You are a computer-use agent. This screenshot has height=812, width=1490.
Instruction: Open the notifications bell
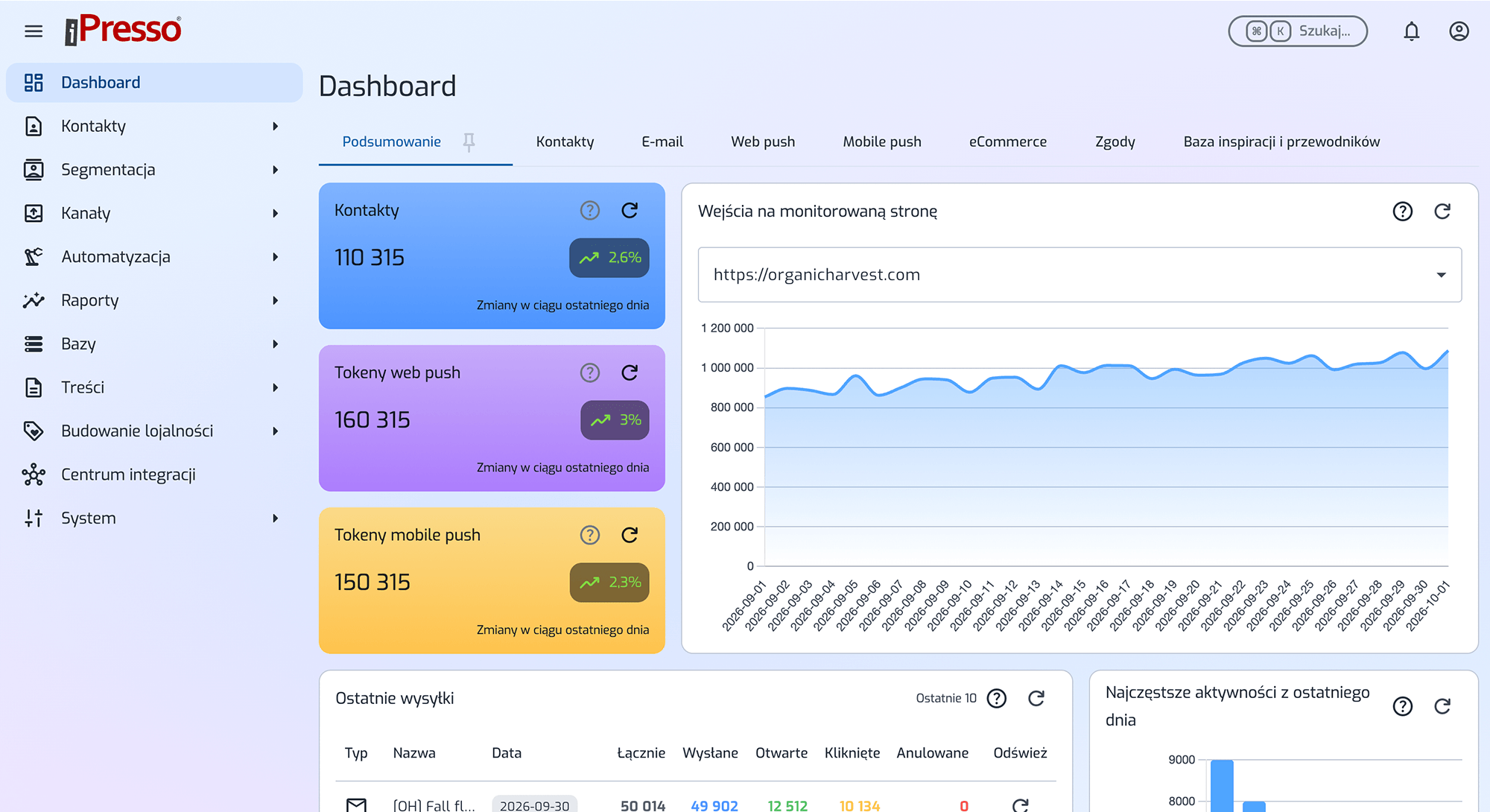pos(1411,31)
